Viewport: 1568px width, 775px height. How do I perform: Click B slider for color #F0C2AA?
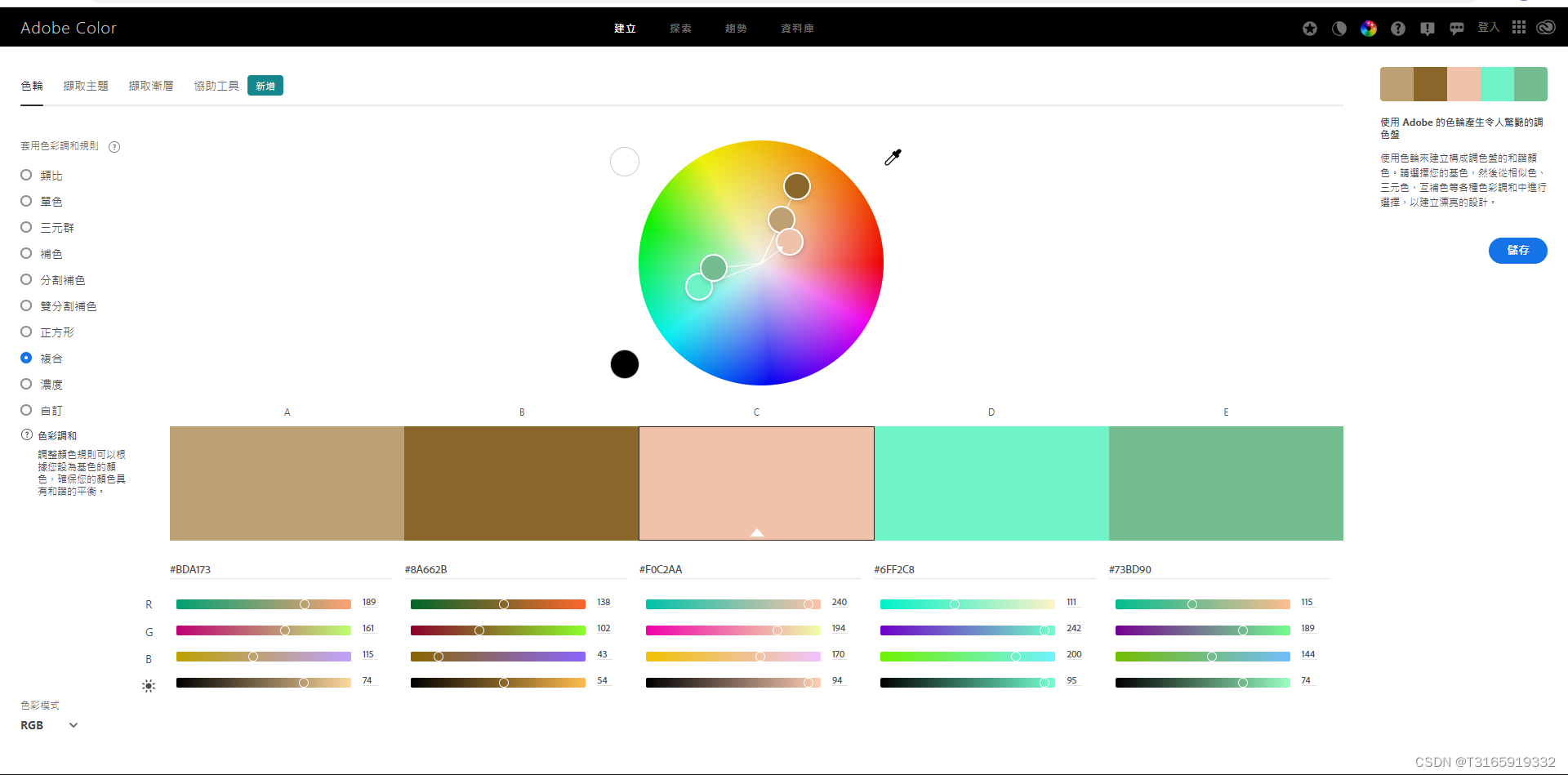[x=733, y=657]
